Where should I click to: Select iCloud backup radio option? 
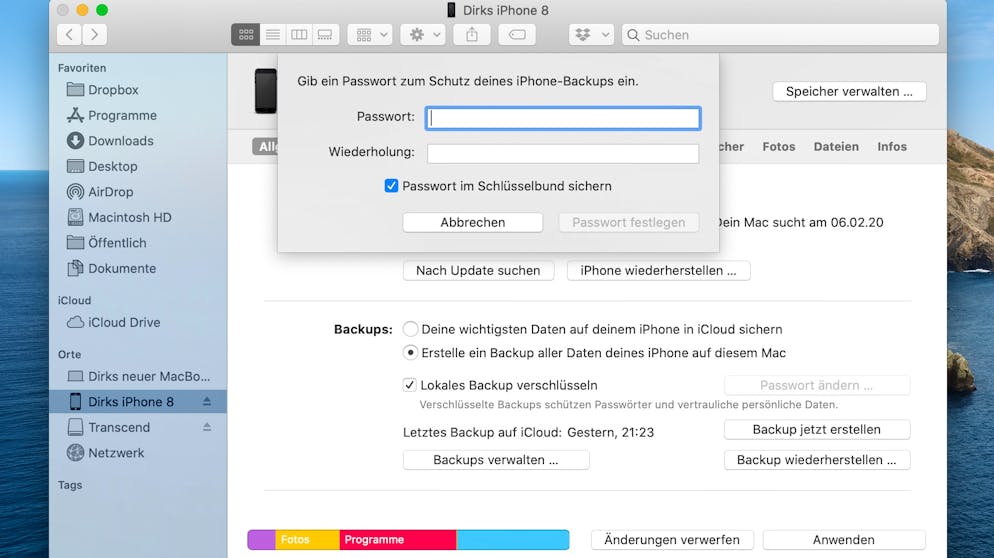[410, 329]
